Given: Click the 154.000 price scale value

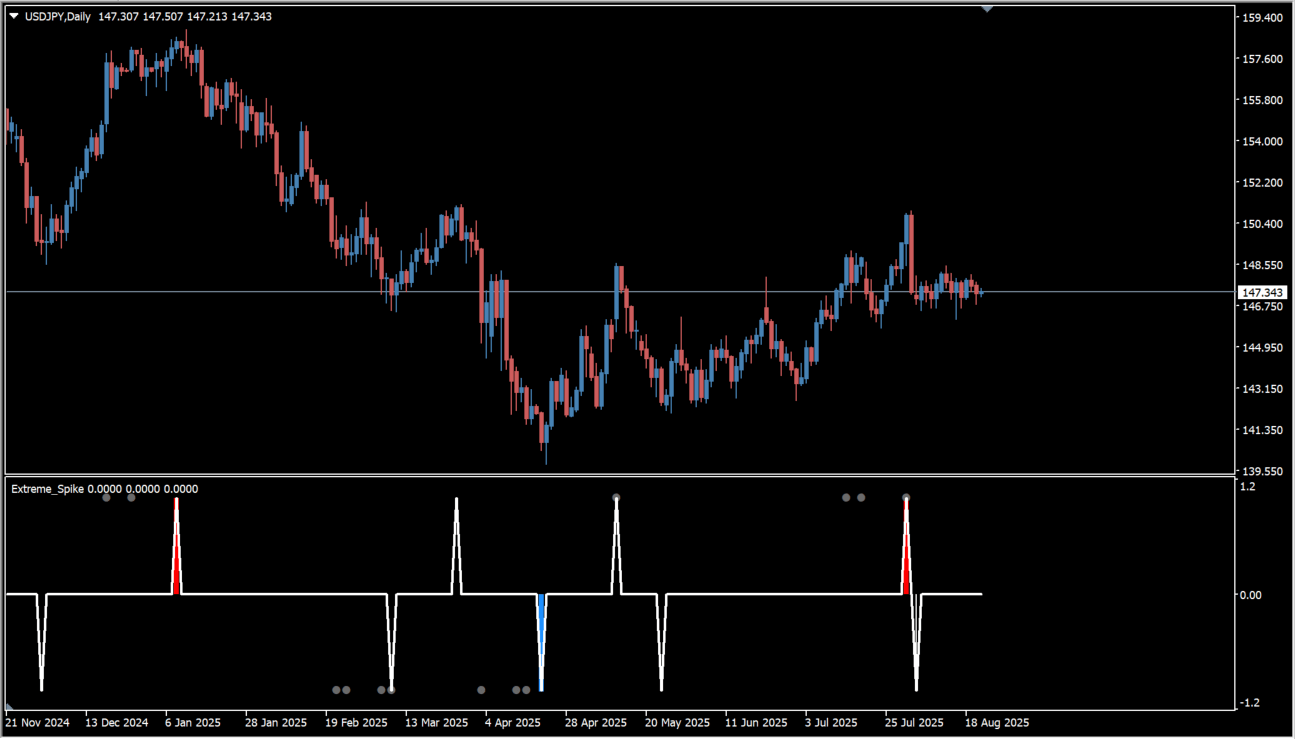Looking at the screenshot, I should (x=1262, y=141).
